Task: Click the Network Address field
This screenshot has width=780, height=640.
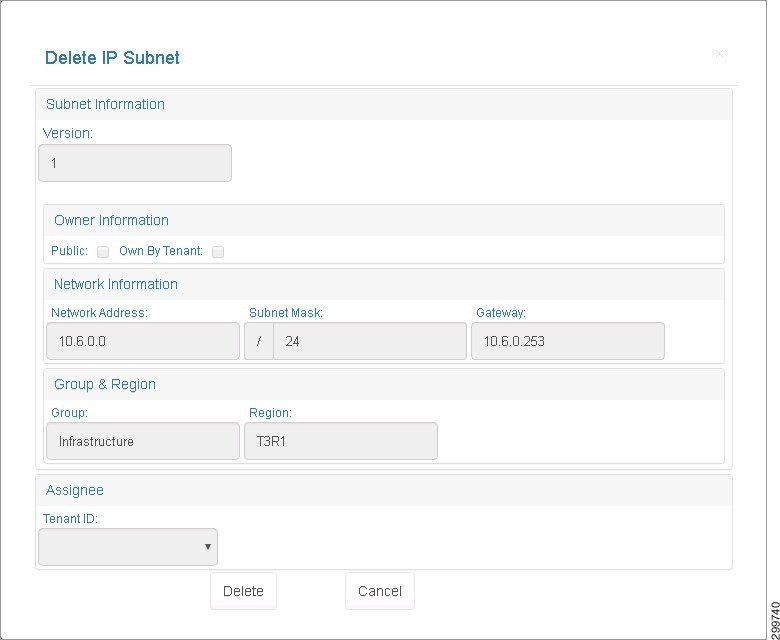Action: (x=143, y=341)
